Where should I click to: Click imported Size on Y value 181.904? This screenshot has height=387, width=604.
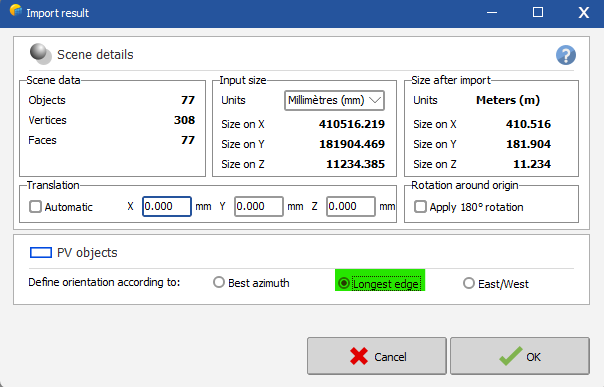pyautogui.click(x=528, y=144)
